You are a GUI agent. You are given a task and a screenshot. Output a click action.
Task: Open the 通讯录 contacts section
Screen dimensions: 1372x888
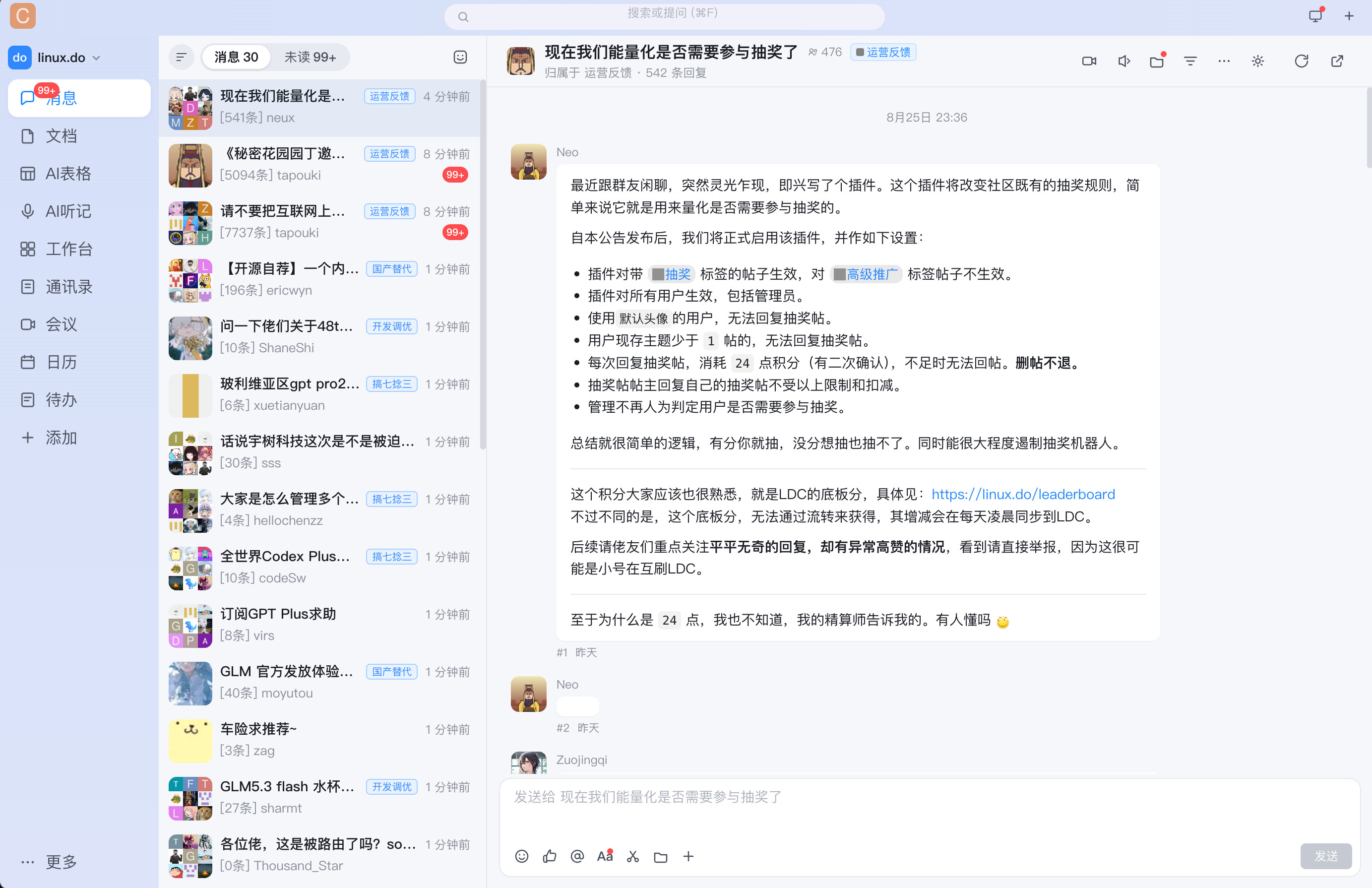79,287
